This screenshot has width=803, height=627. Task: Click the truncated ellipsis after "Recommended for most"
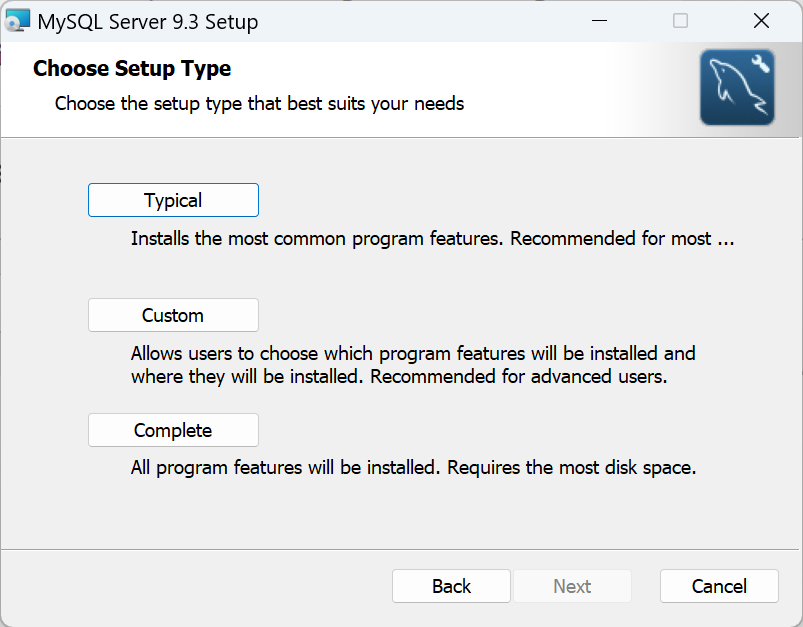tap(727, 240)
